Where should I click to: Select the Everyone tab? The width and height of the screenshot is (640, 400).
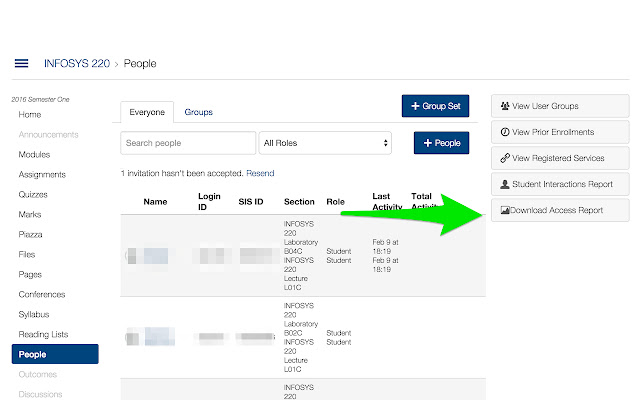click(147, 113)
